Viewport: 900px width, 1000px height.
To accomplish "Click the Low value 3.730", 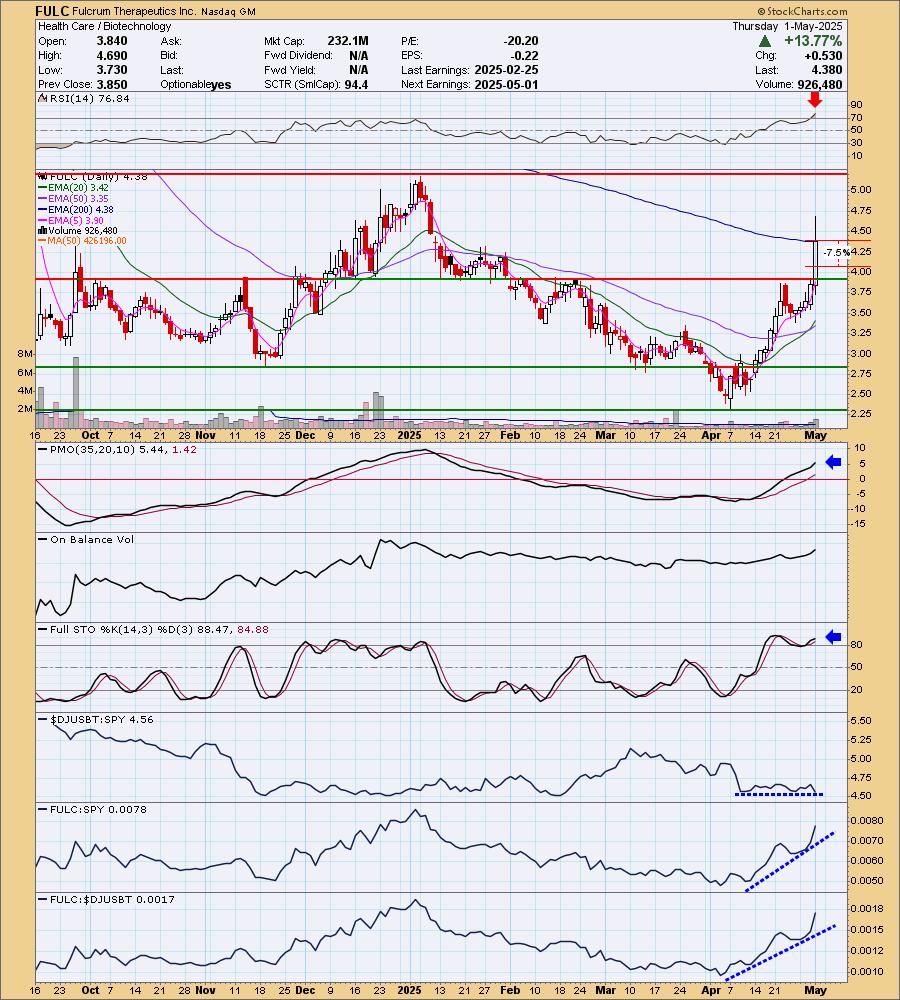I will coord(112,70).
